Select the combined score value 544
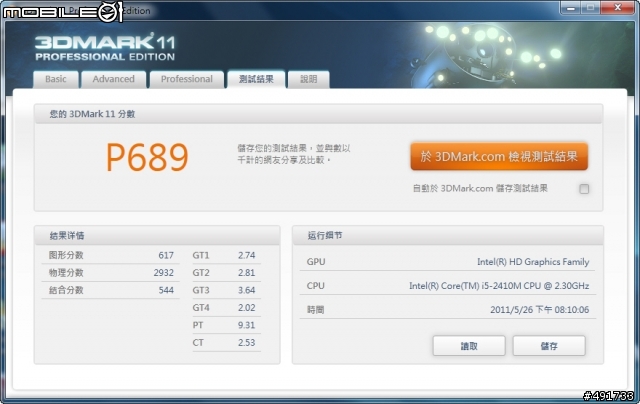The width and height of the screenshot is (640, 404). pyautogui.click(x=166, y=290)
